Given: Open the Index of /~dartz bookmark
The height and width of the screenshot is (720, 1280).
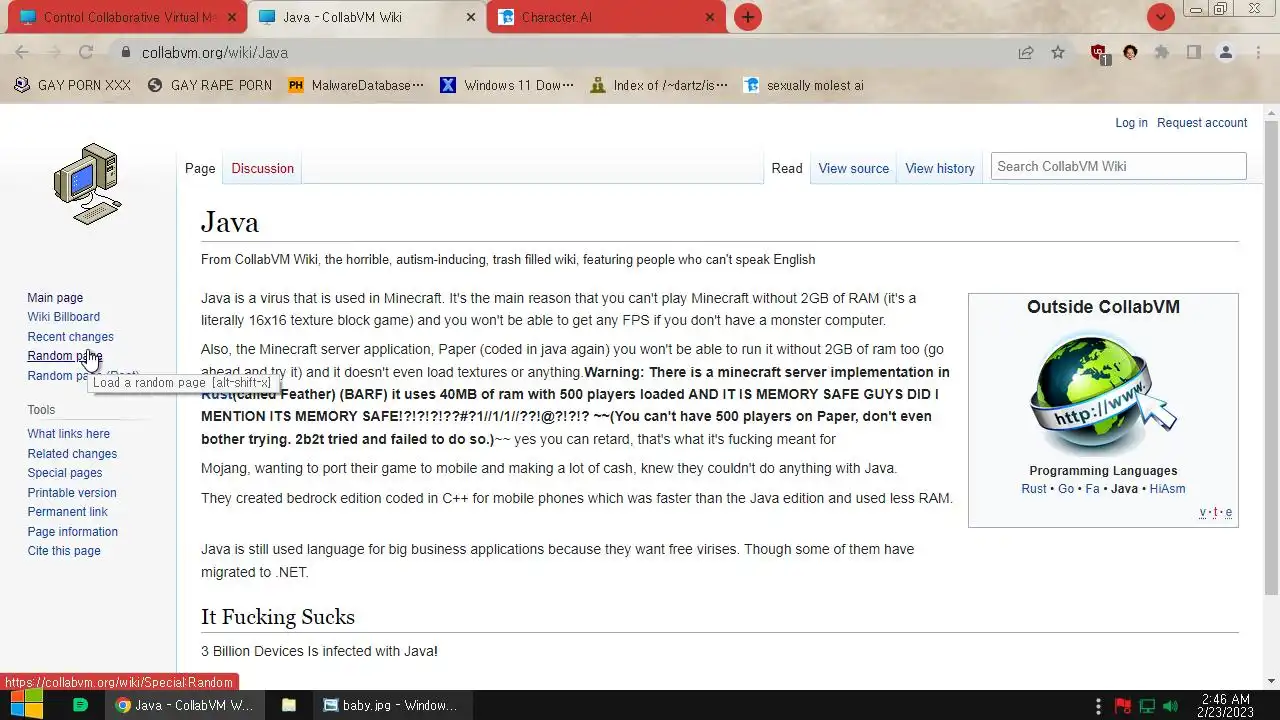Looking at the screenshot, I should [x=659, y=85].
